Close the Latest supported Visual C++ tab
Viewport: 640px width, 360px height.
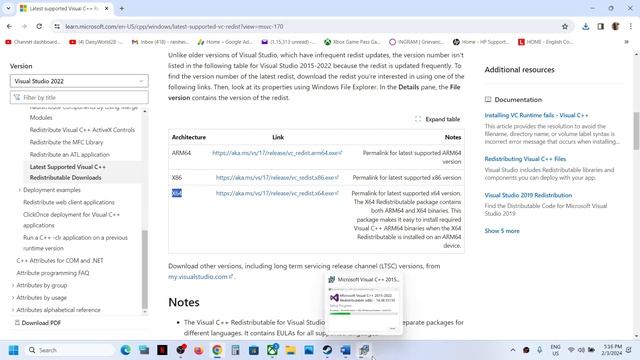[107, 8]
